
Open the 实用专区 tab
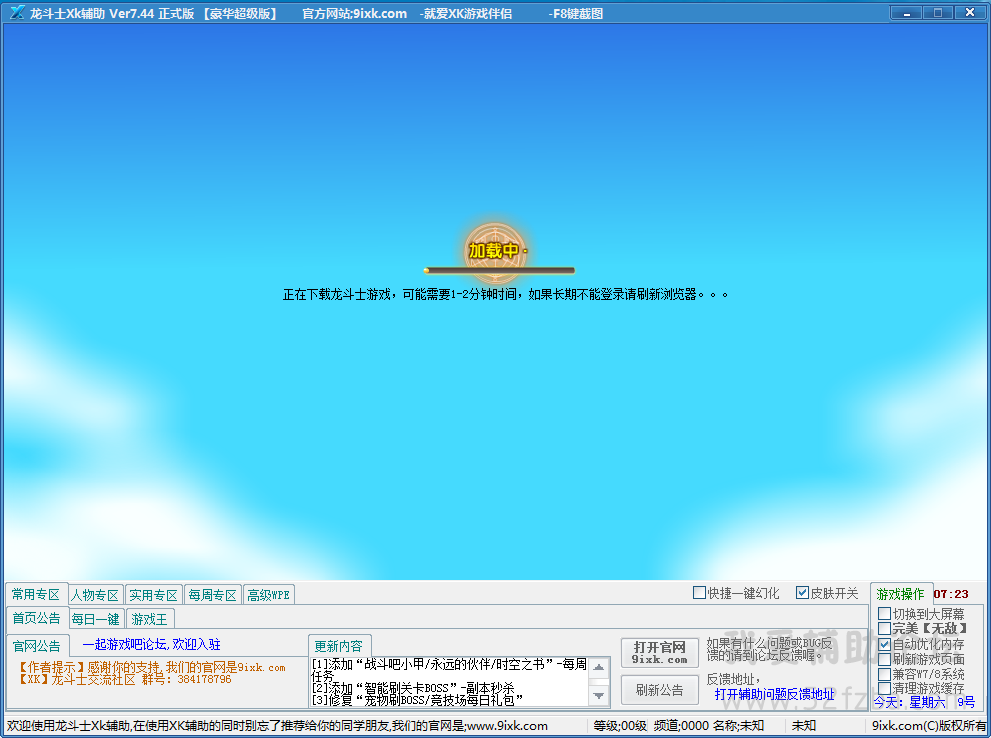tap(153, 595)
